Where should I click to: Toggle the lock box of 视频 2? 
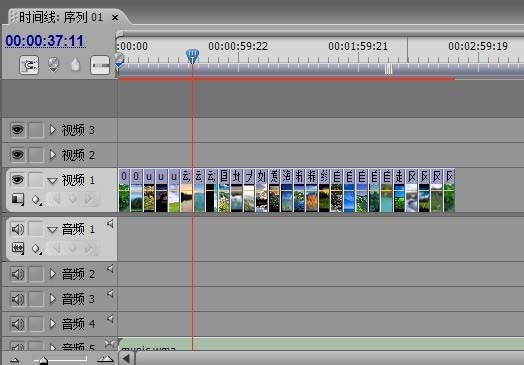[x=36, y=155]
